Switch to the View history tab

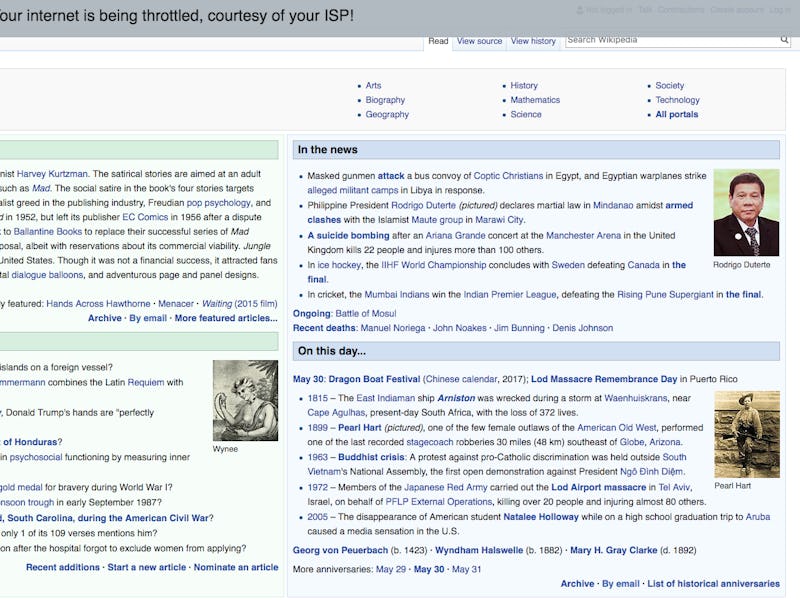coord(533,41)
